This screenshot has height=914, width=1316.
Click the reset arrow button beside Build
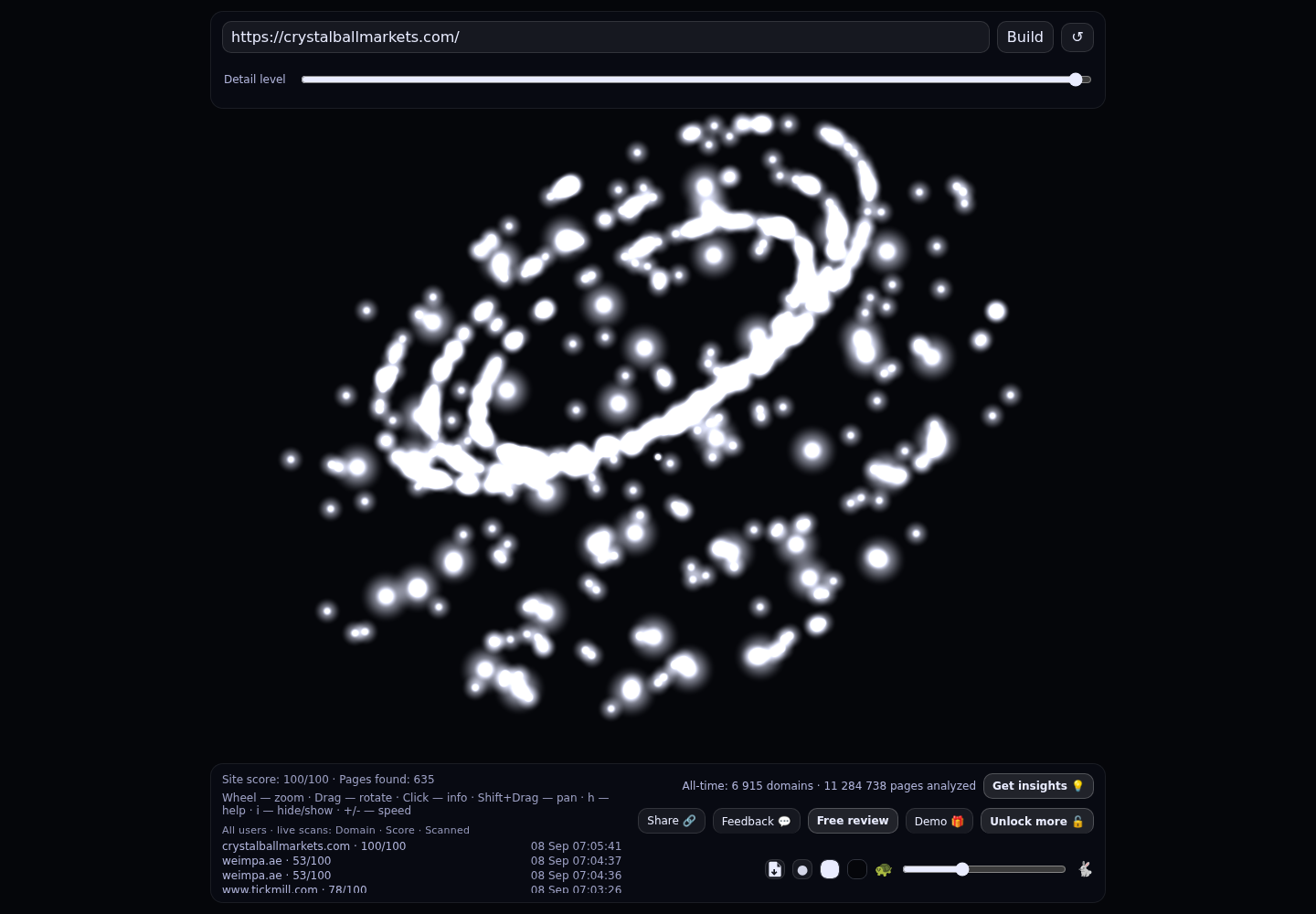(1077, 37)
